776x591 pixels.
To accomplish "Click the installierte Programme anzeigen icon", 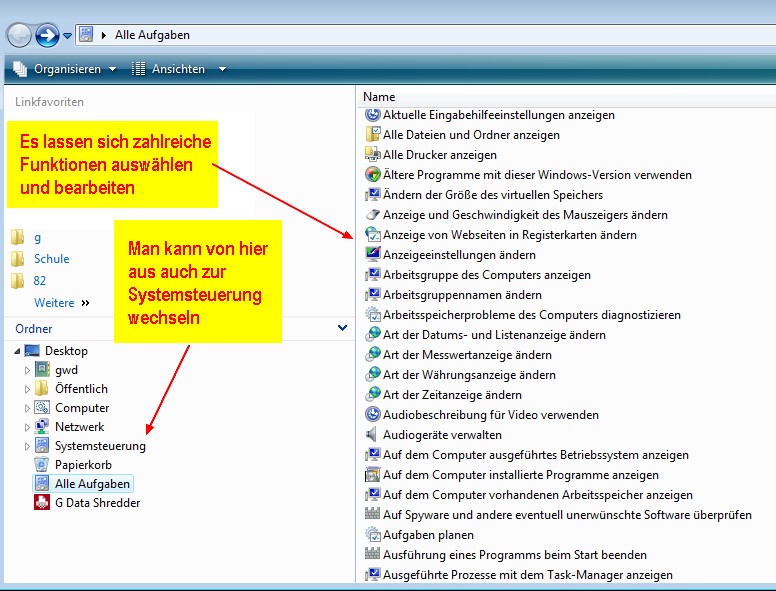I will coord(373,475).
